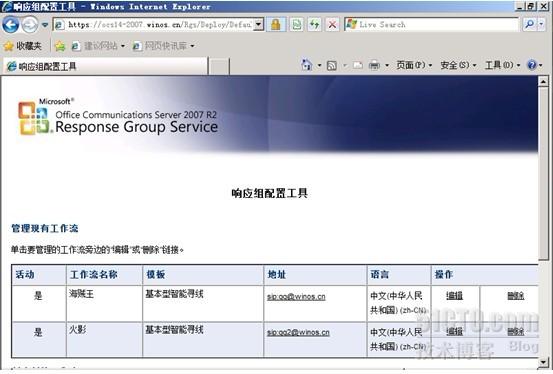Click 删除 link for 海贼王 workflow
The image size is (553, 374).
click(516, 296)
